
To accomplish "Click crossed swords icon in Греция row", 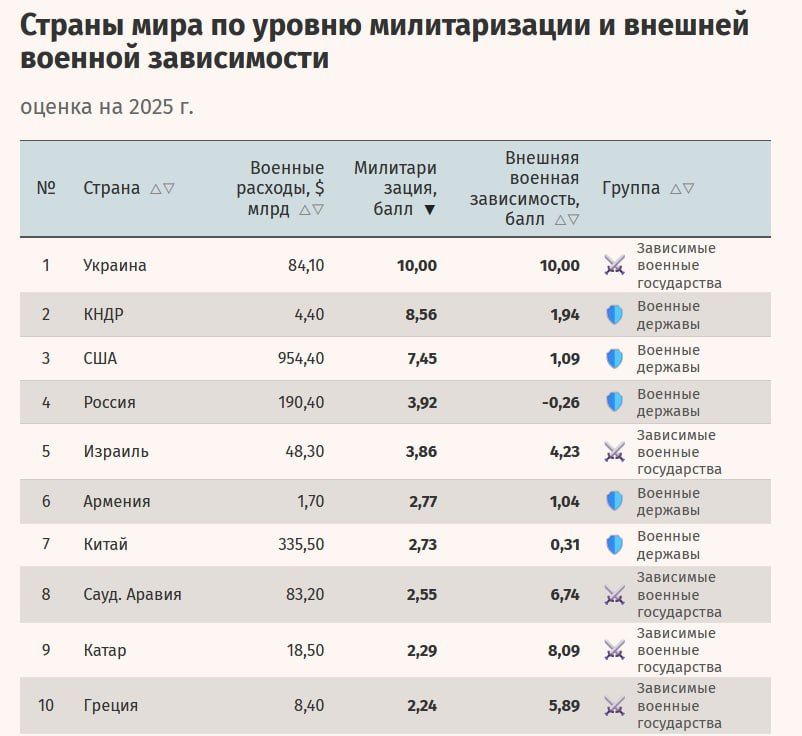I will click(x=614, y=706).
